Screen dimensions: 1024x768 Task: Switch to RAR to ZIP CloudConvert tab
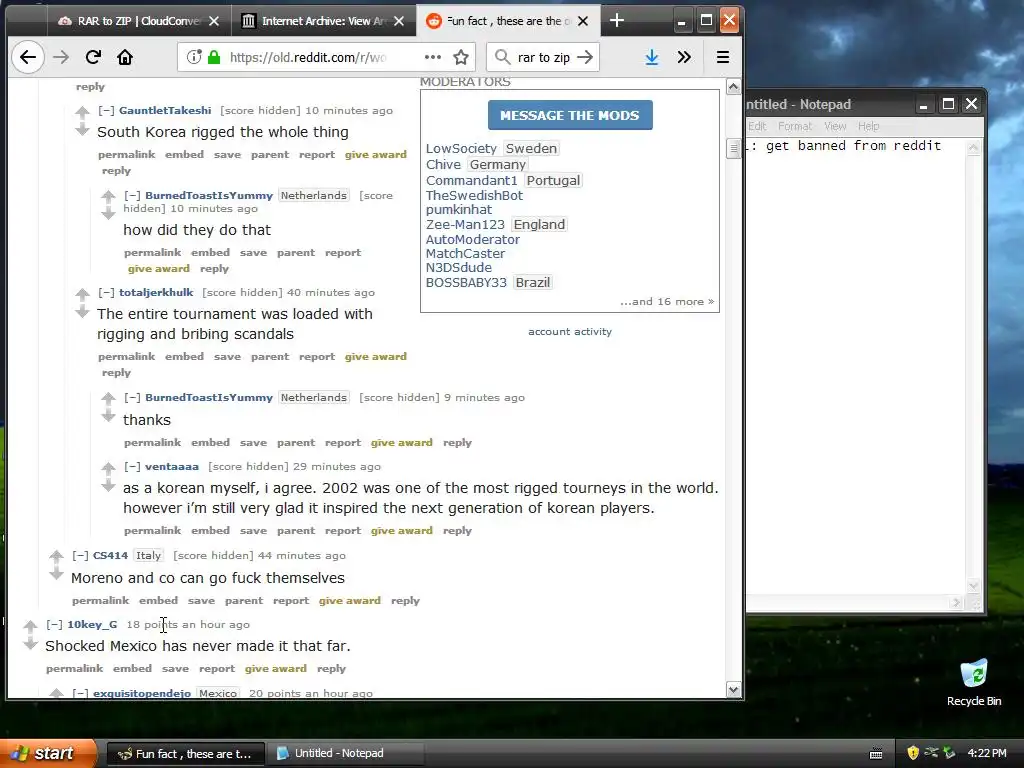[138, 21]
